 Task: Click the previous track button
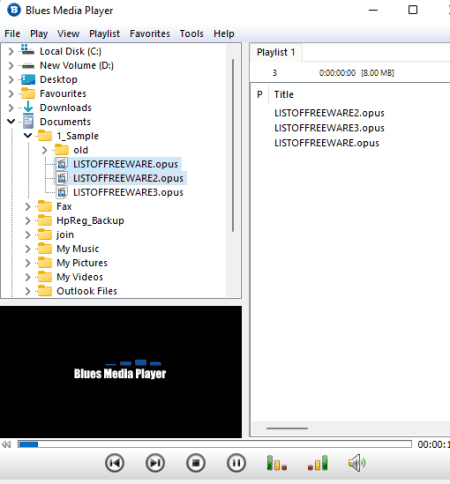pos(115,463)
